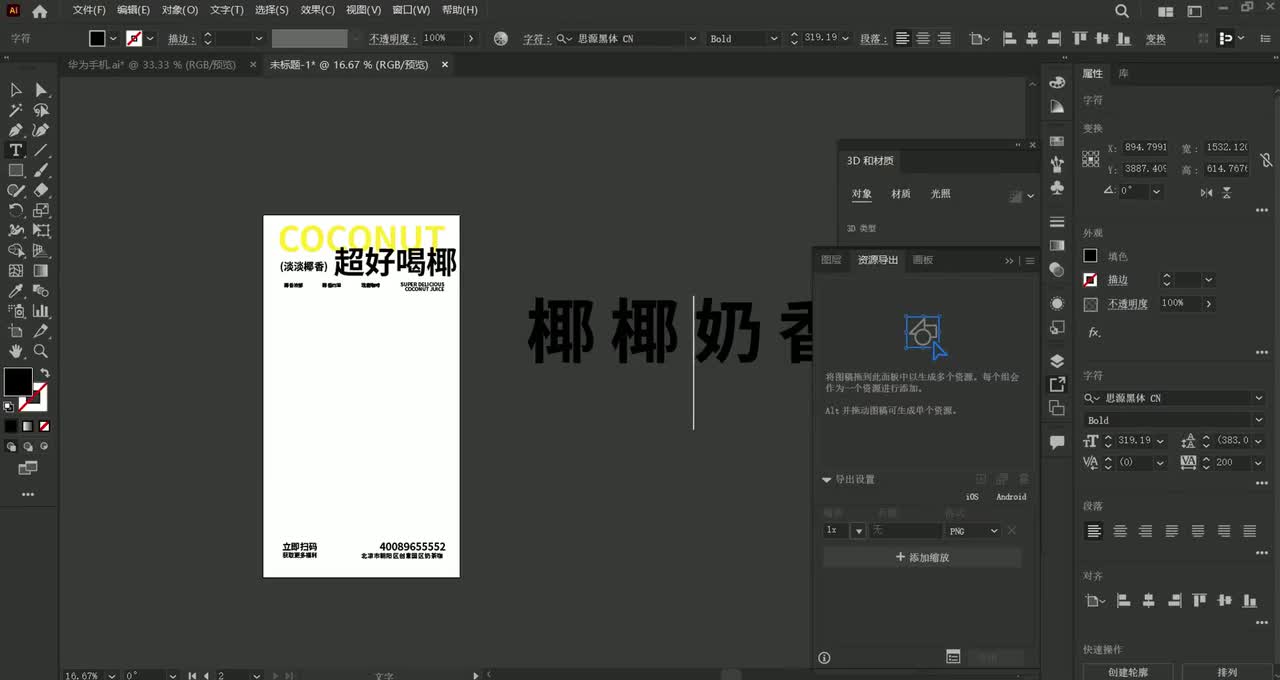Click the Home icon
The image size is (1280, 680).
[39, 11]
